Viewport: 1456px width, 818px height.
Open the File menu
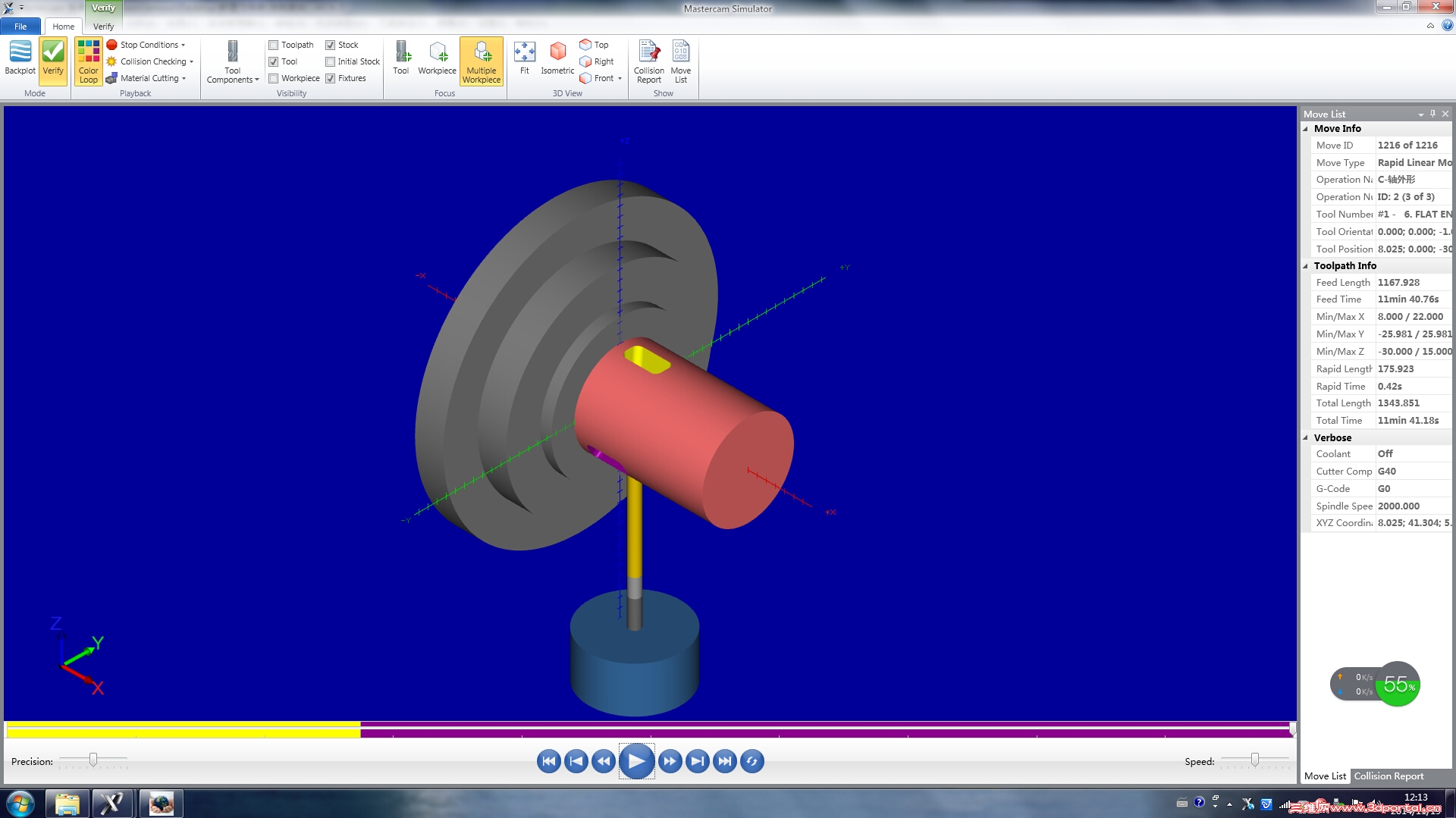[20, 27]
